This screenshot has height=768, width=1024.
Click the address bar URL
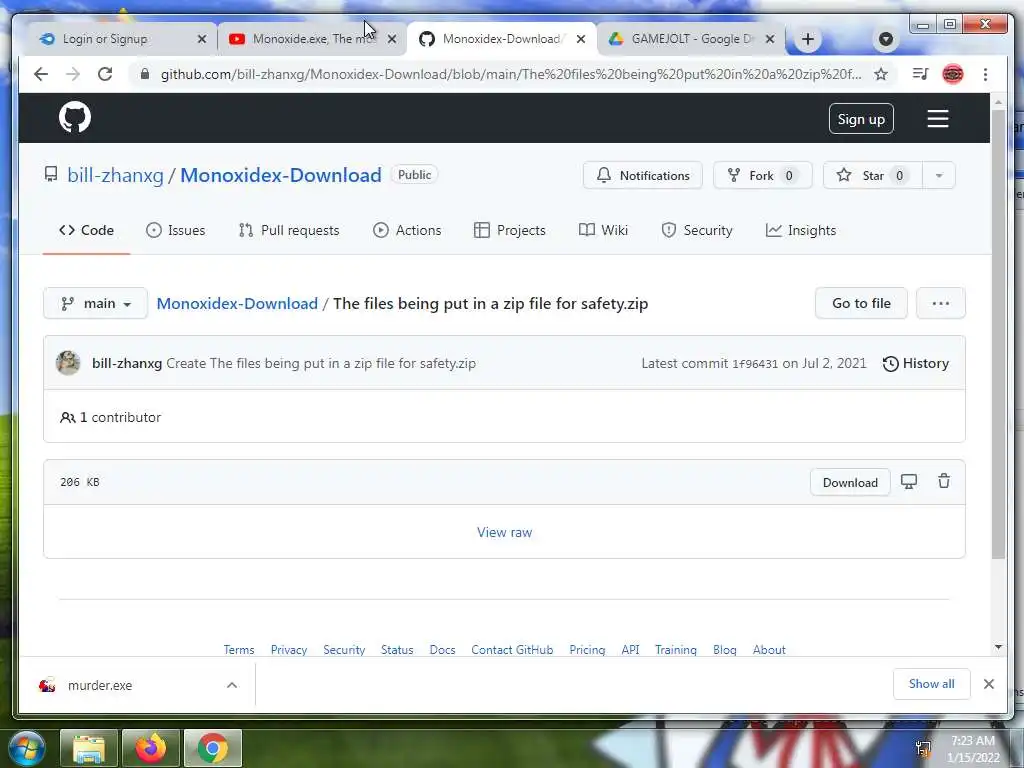(x=511, y=74)
